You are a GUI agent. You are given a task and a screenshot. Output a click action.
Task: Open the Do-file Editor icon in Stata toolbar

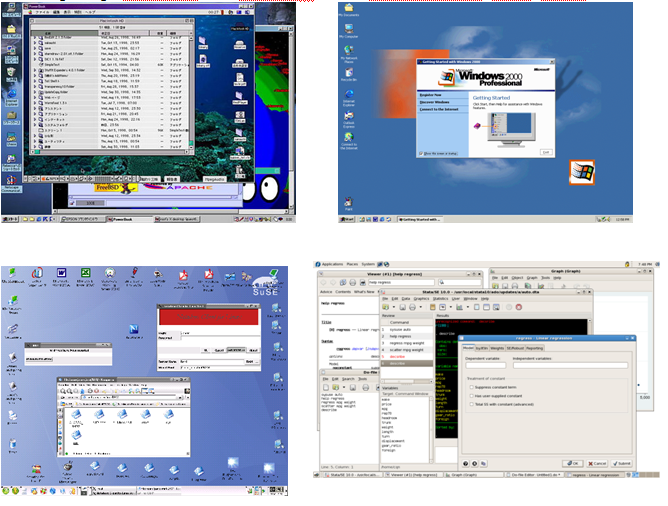(x=476, y=307)
